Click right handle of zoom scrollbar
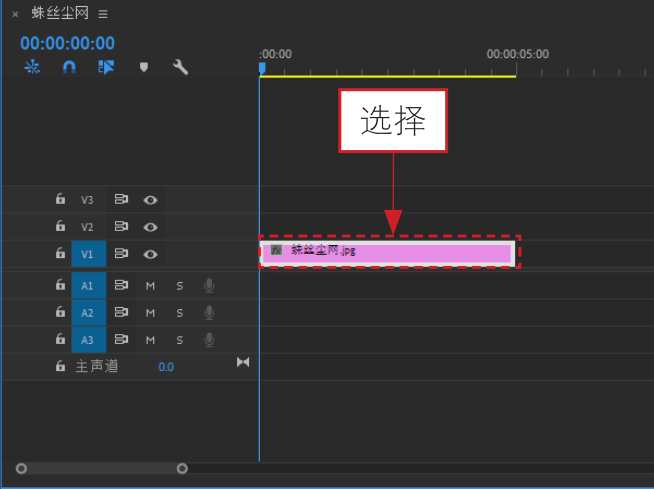 182,469
